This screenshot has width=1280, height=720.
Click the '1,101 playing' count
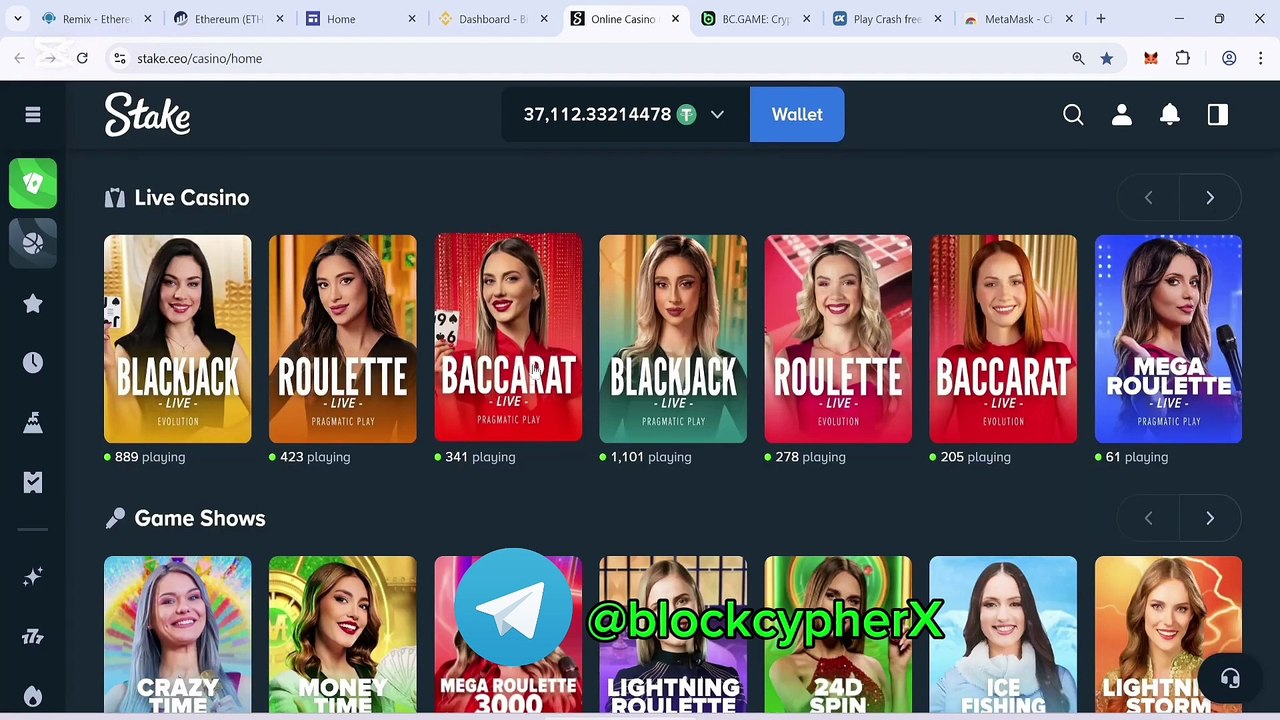[x=651, y=457]
